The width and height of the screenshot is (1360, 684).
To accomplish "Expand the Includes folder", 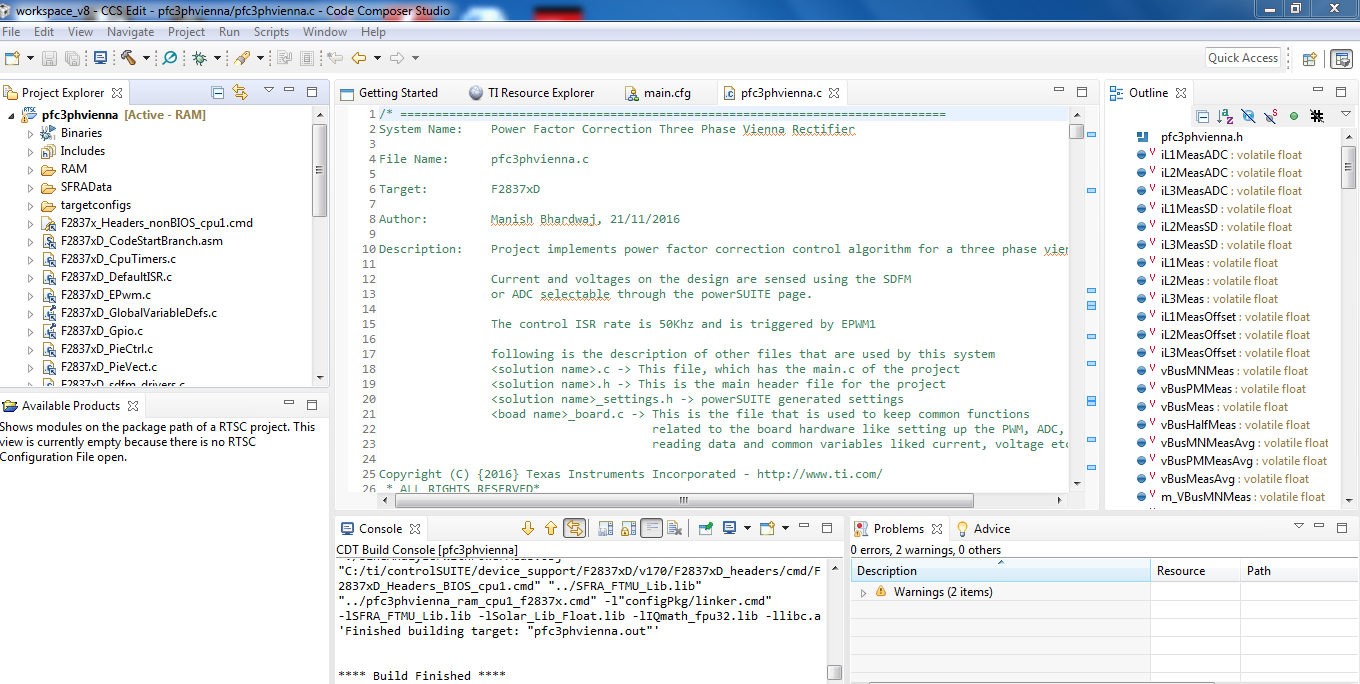I will 30,151.
